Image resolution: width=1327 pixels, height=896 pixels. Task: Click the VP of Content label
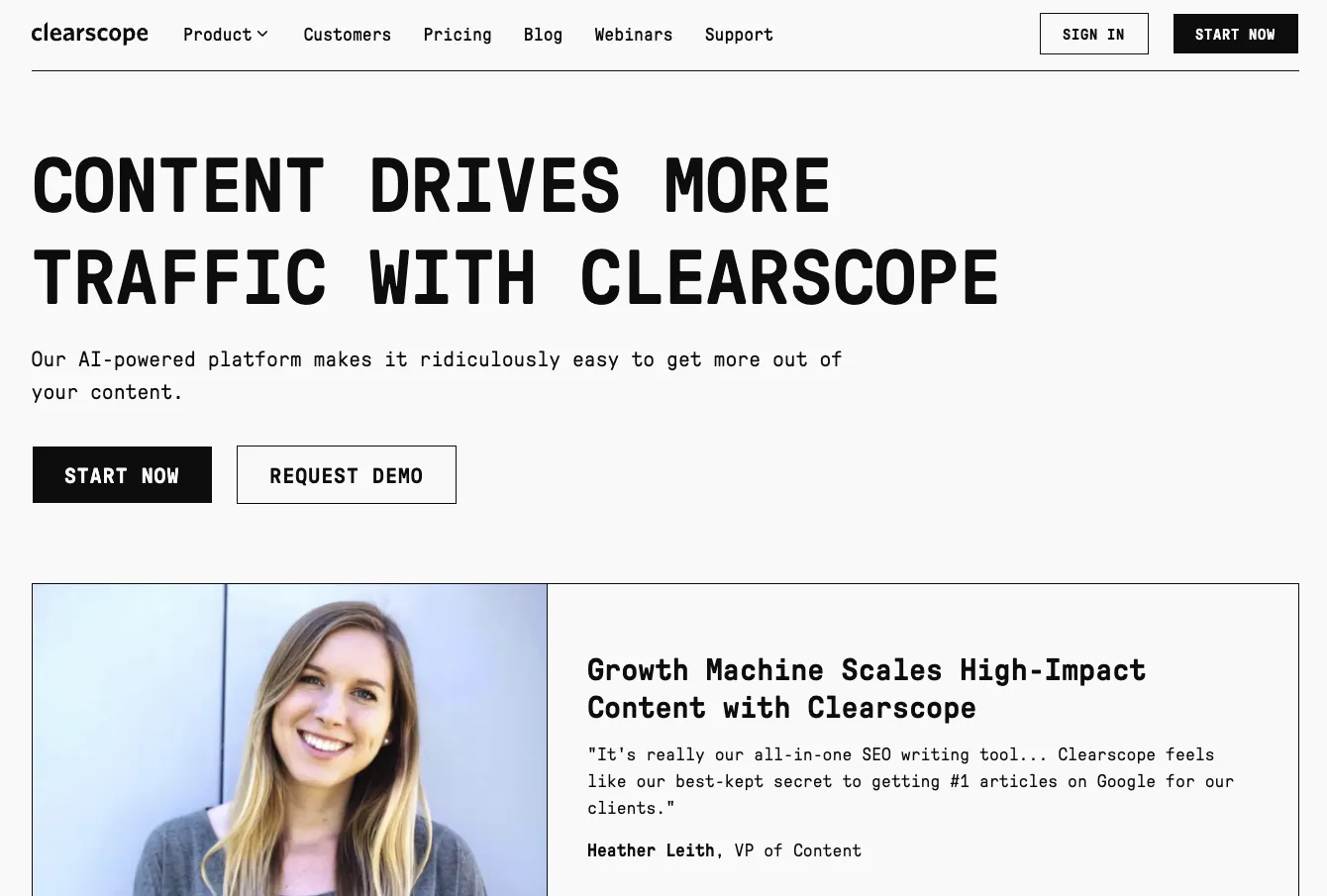(796, 849)
